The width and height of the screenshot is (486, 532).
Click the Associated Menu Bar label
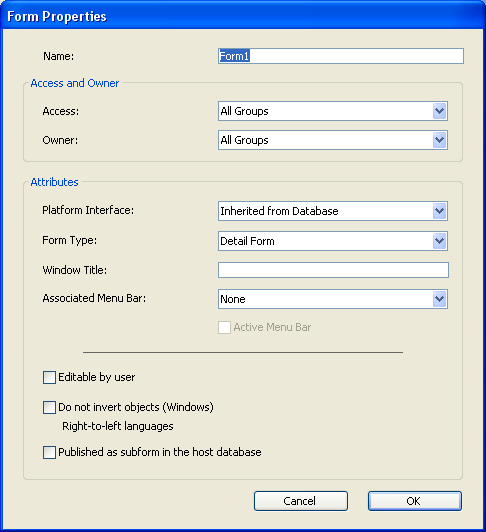coord(94,298)
